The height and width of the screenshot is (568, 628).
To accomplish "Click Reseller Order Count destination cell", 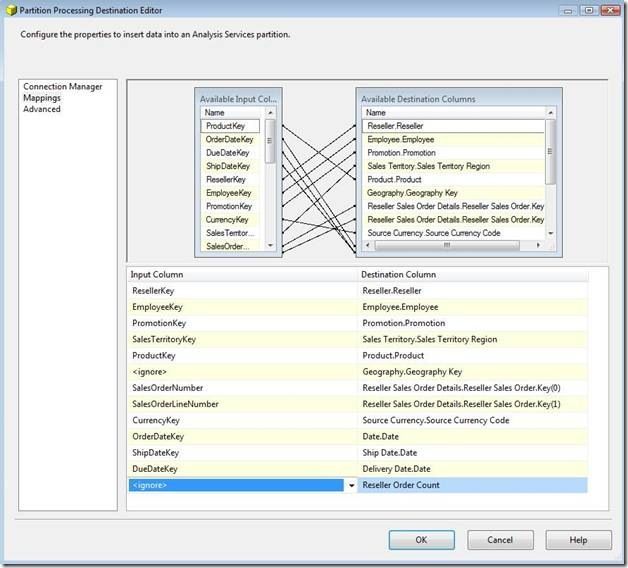I will pos(473,485).
